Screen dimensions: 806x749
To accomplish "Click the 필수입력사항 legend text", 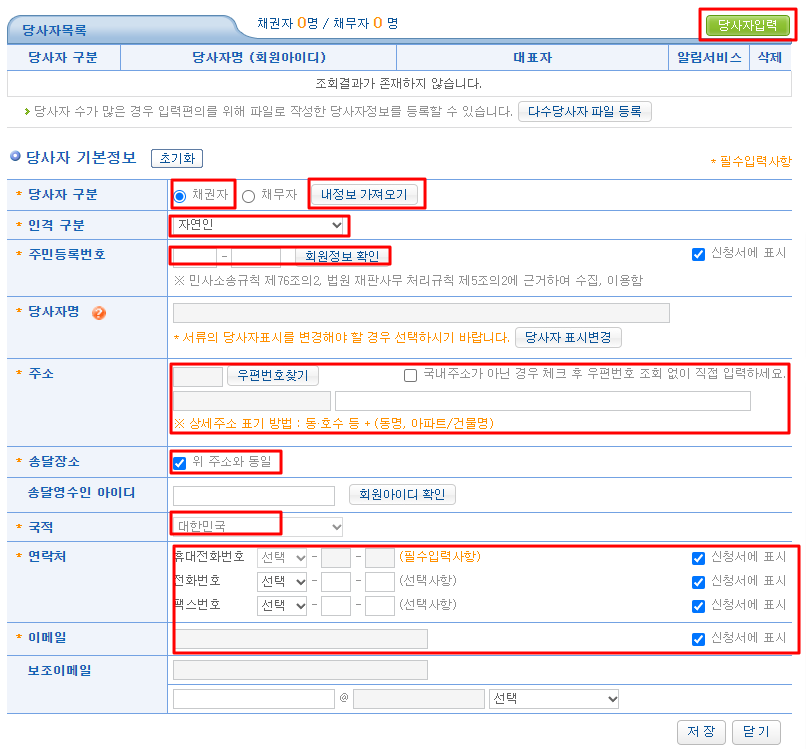I will (x=751, y=161).
